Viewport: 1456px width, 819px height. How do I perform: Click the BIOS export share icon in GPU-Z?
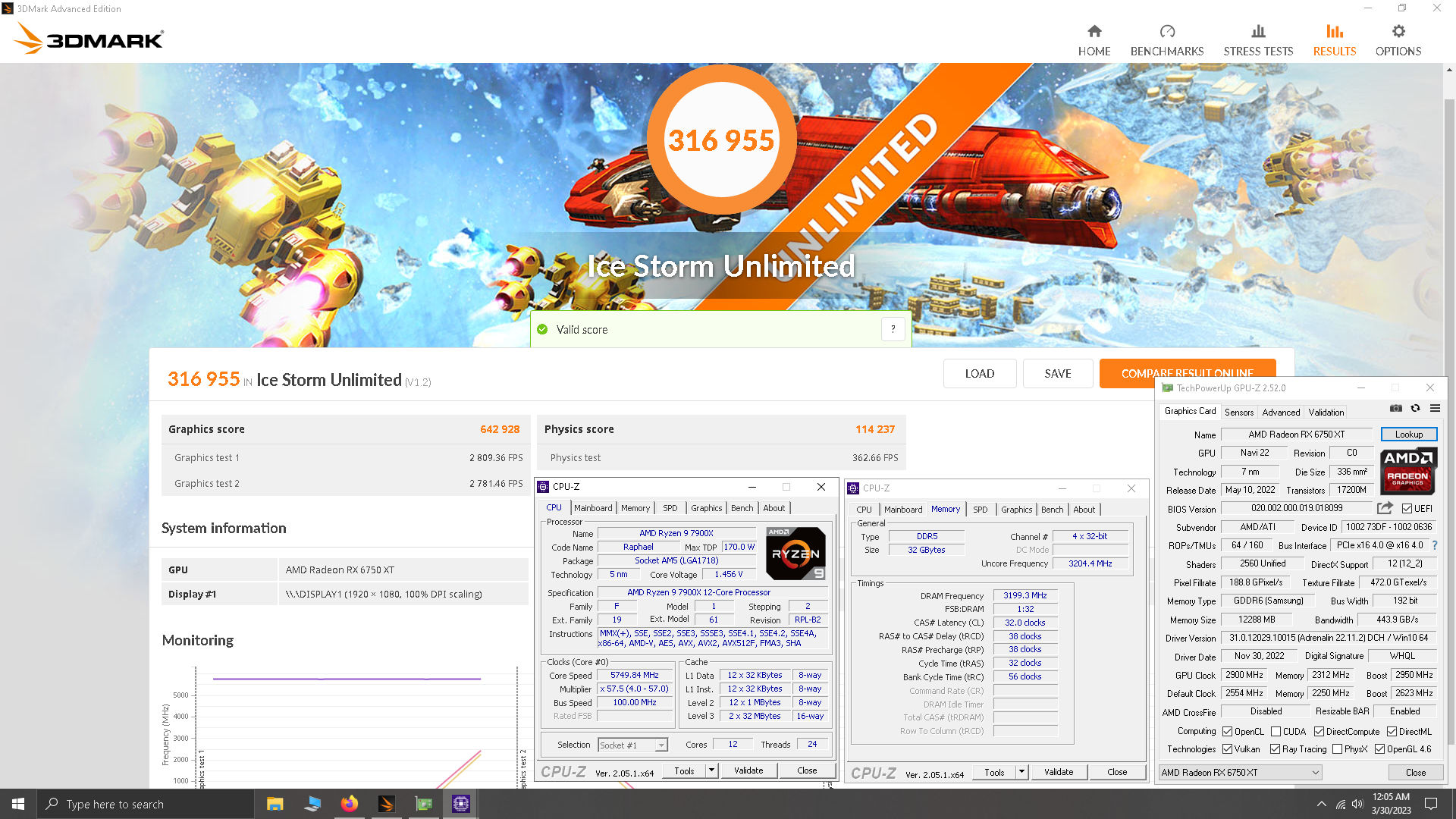[x=1385, y=508]
